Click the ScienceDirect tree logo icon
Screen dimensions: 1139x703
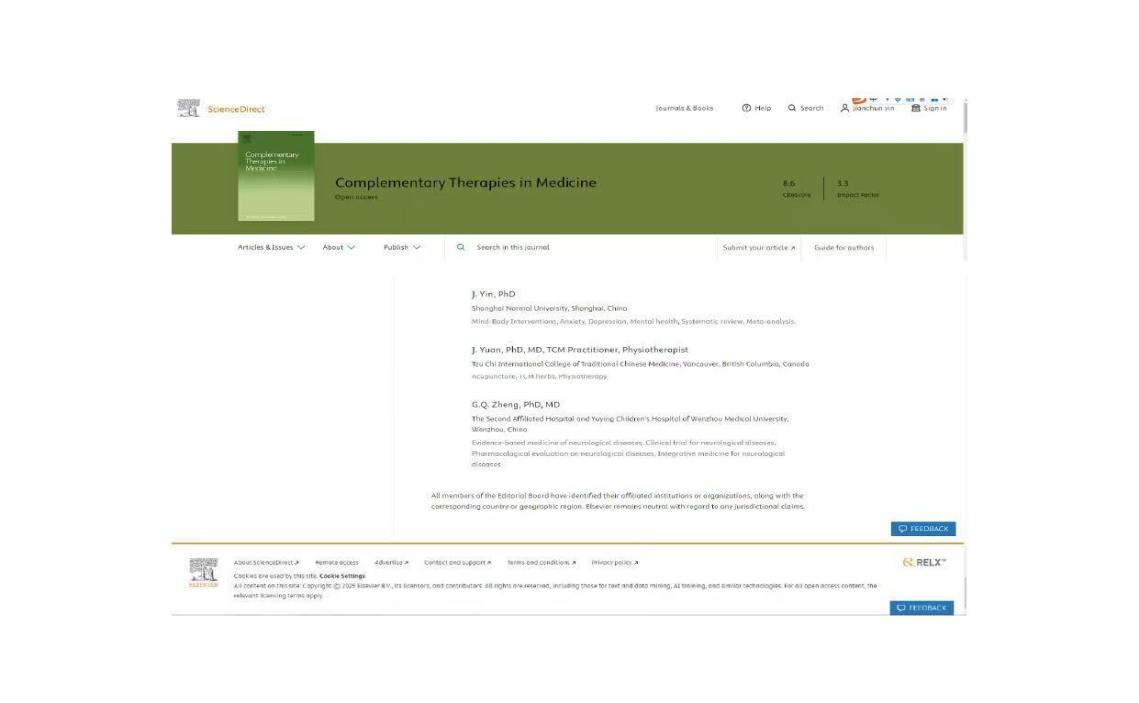tap(188, 108)
